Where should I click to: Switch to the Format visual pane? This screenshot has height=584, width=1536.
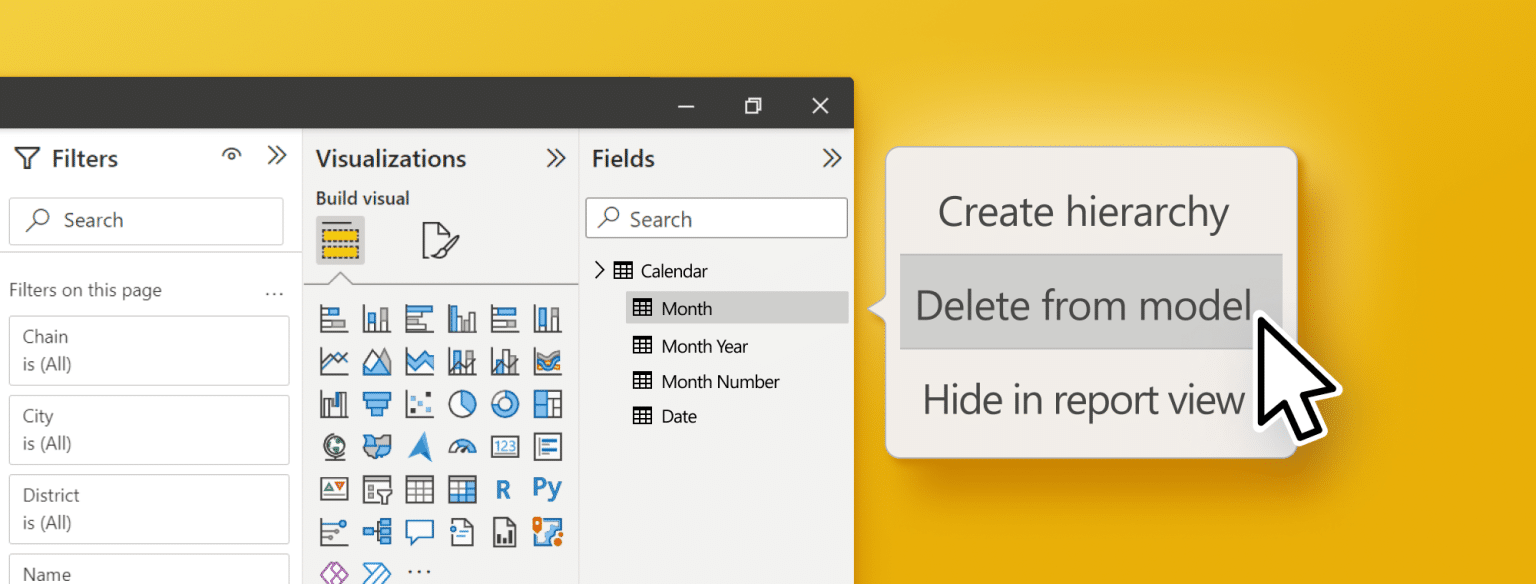(441, 240)
